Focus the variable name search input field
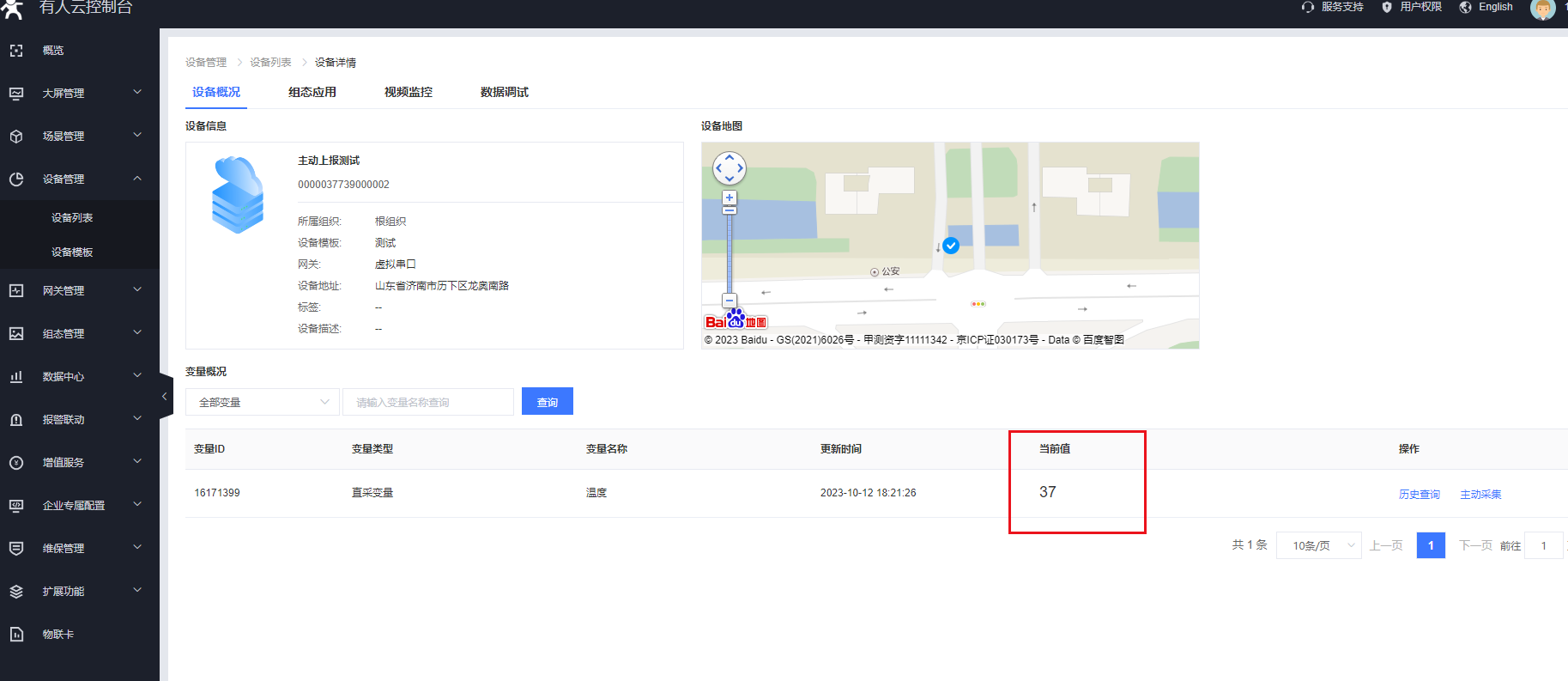The width and height of the screenshot is (1568, 681). (x=427, y=402)
